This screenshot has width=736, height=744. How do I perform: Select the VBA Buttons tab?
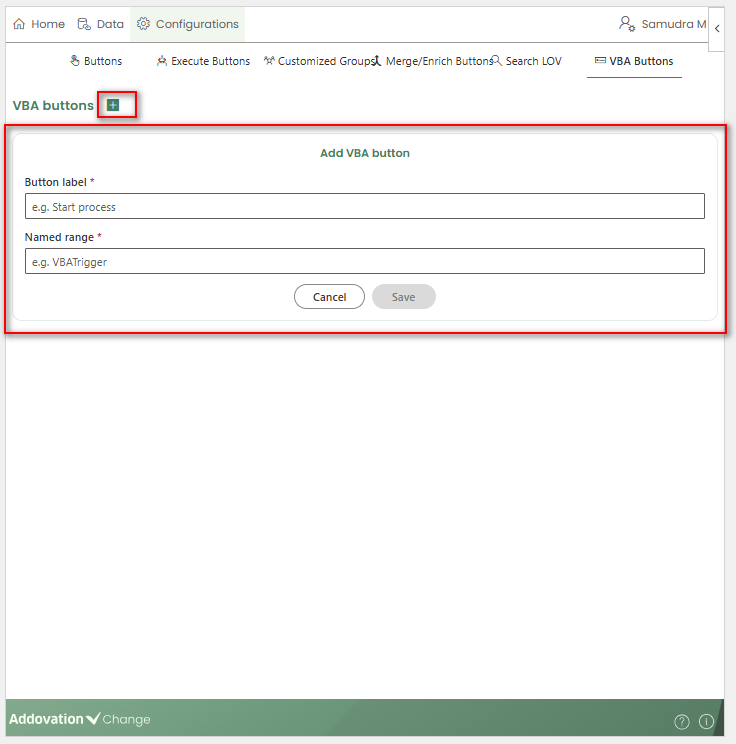pos(634,61)
